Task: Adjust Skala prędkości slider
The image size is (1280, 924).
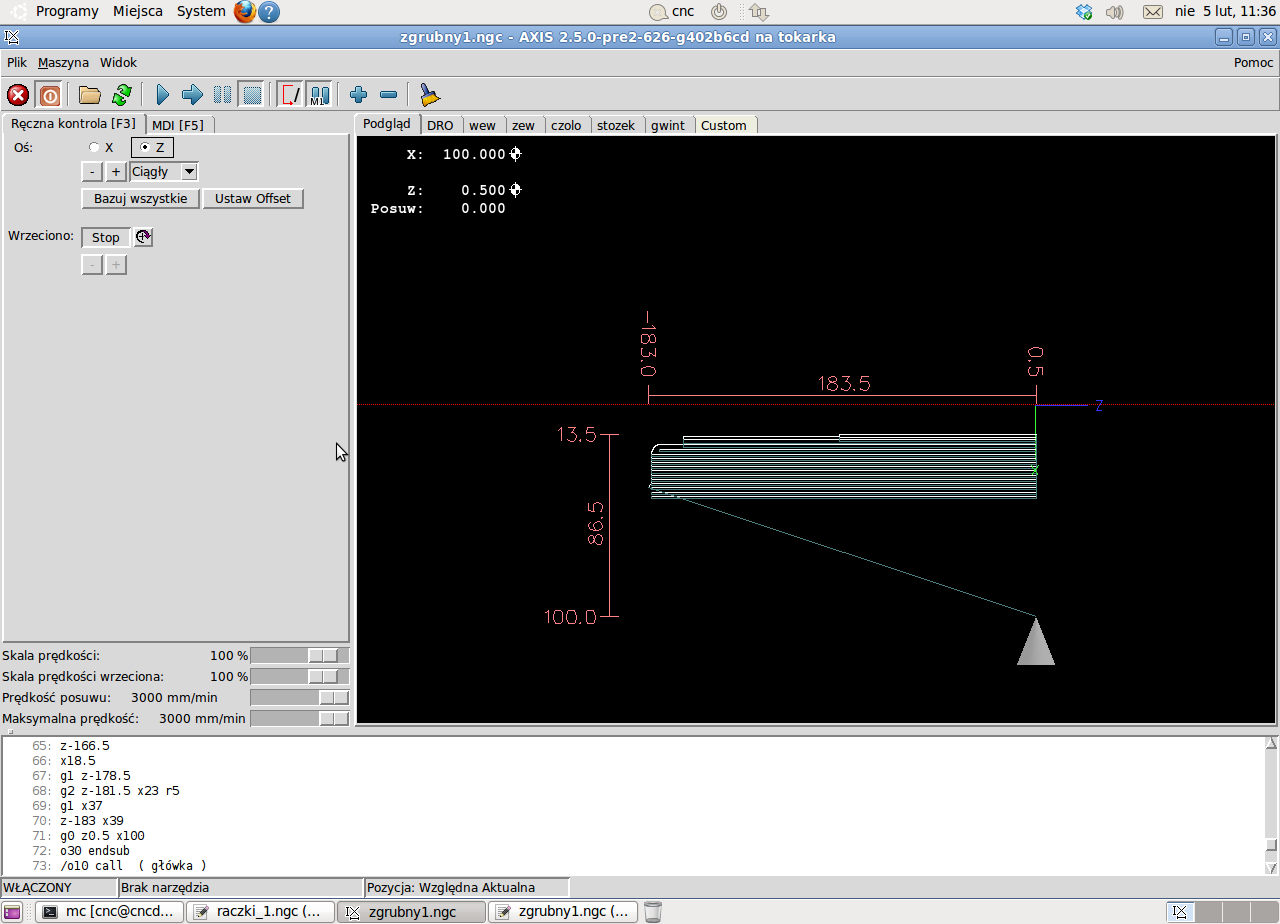Action: 300,655
